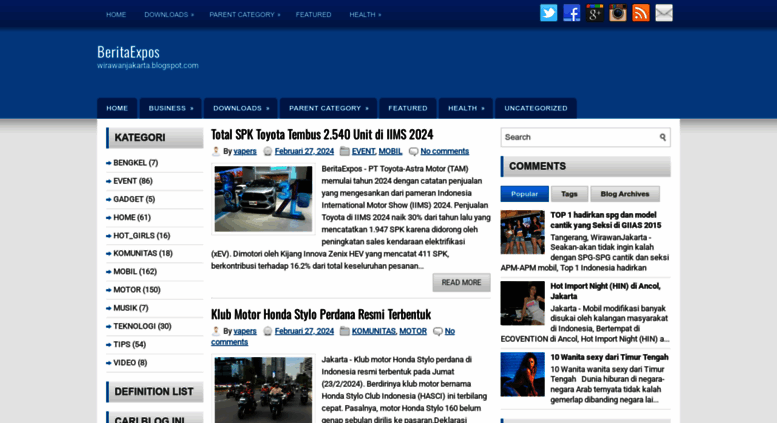Expand DOWNLOADS in the top navigation bar
Viewport: 777px width, 423px height.
tap(169, 14)
